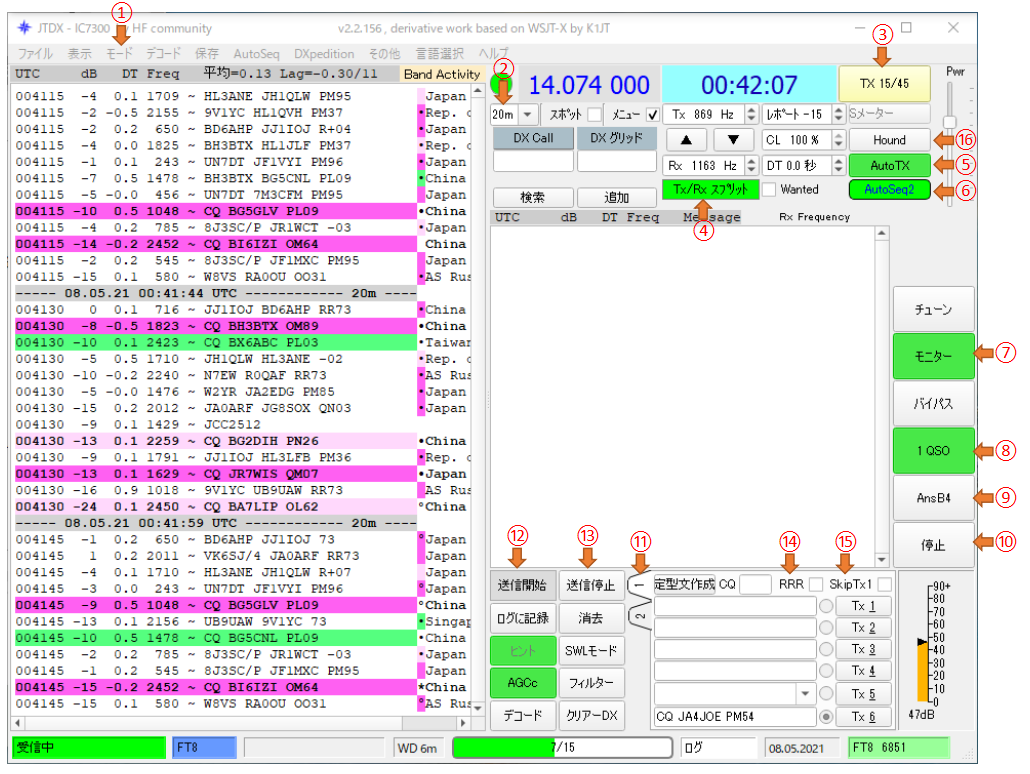1030x774 pixels.
Task: Toggle the メニュー checkbox
Action: click(x=652, y=114)
